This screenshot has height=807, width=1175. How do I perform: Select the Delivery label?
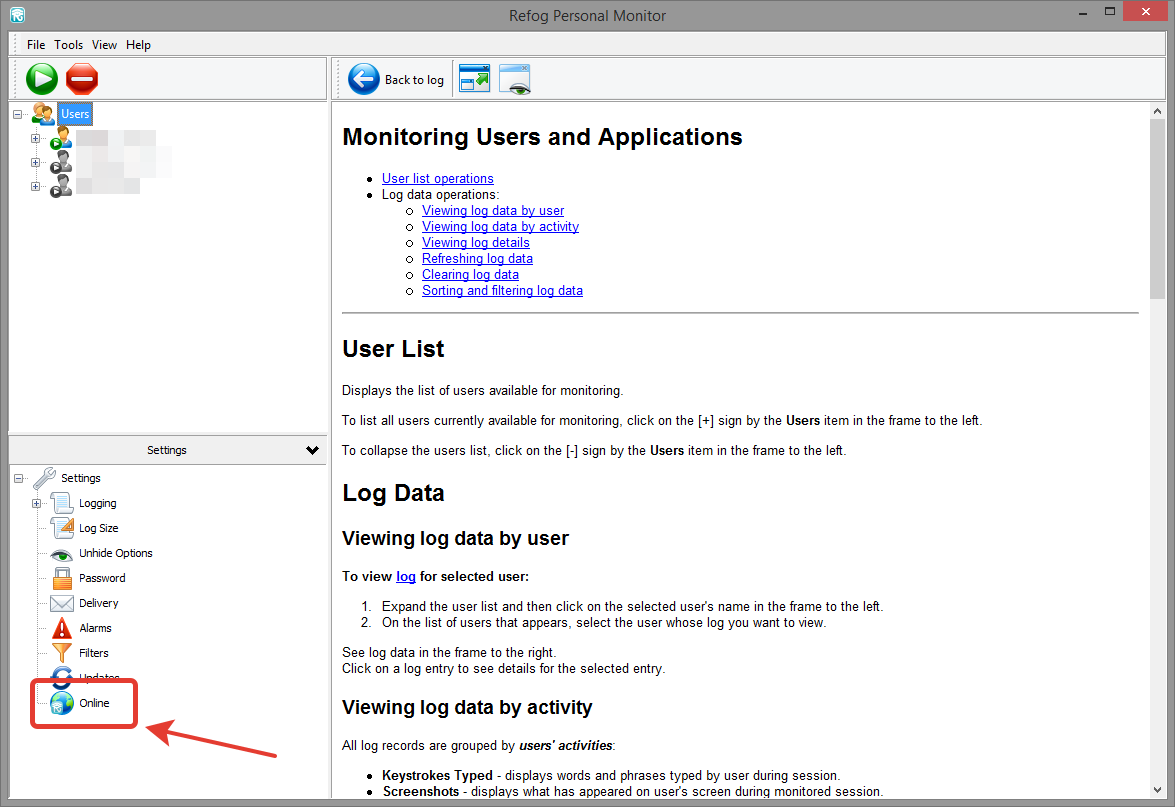click(98, 603)
